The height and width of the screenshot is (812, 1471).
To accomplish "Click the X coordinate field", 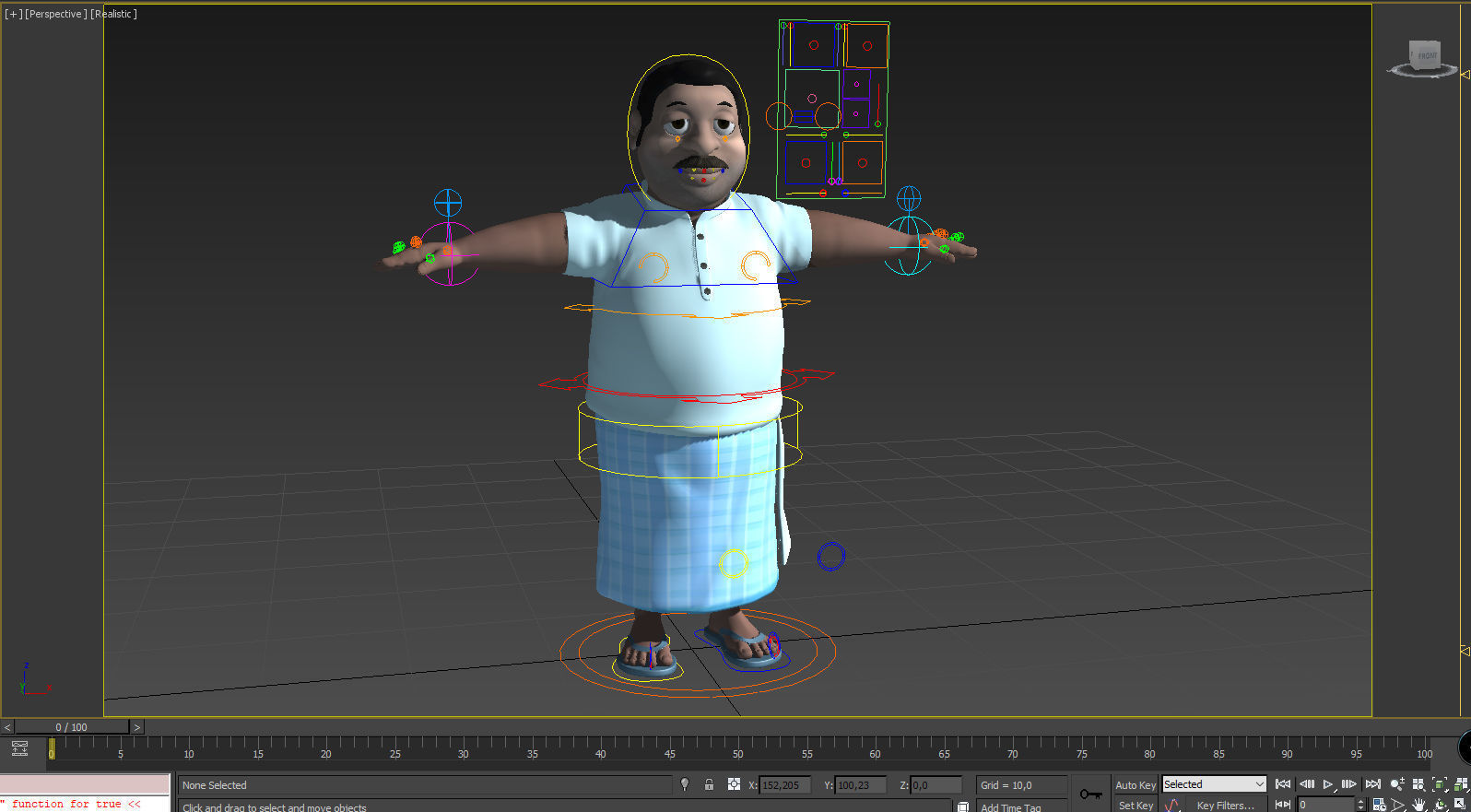I will point(784,785).
